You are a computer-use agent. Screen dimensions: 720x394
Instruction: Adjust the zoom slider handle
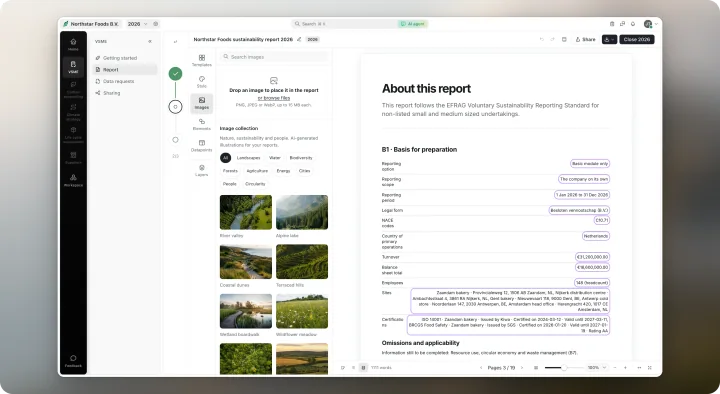click(563, 368)
